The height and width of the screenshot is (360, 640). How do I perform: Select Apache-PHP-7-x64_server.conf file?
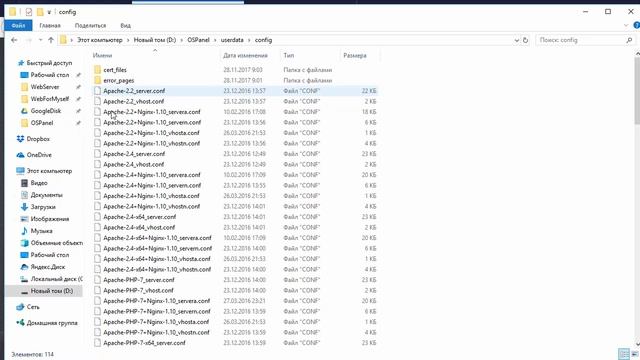tap(144, 343)
